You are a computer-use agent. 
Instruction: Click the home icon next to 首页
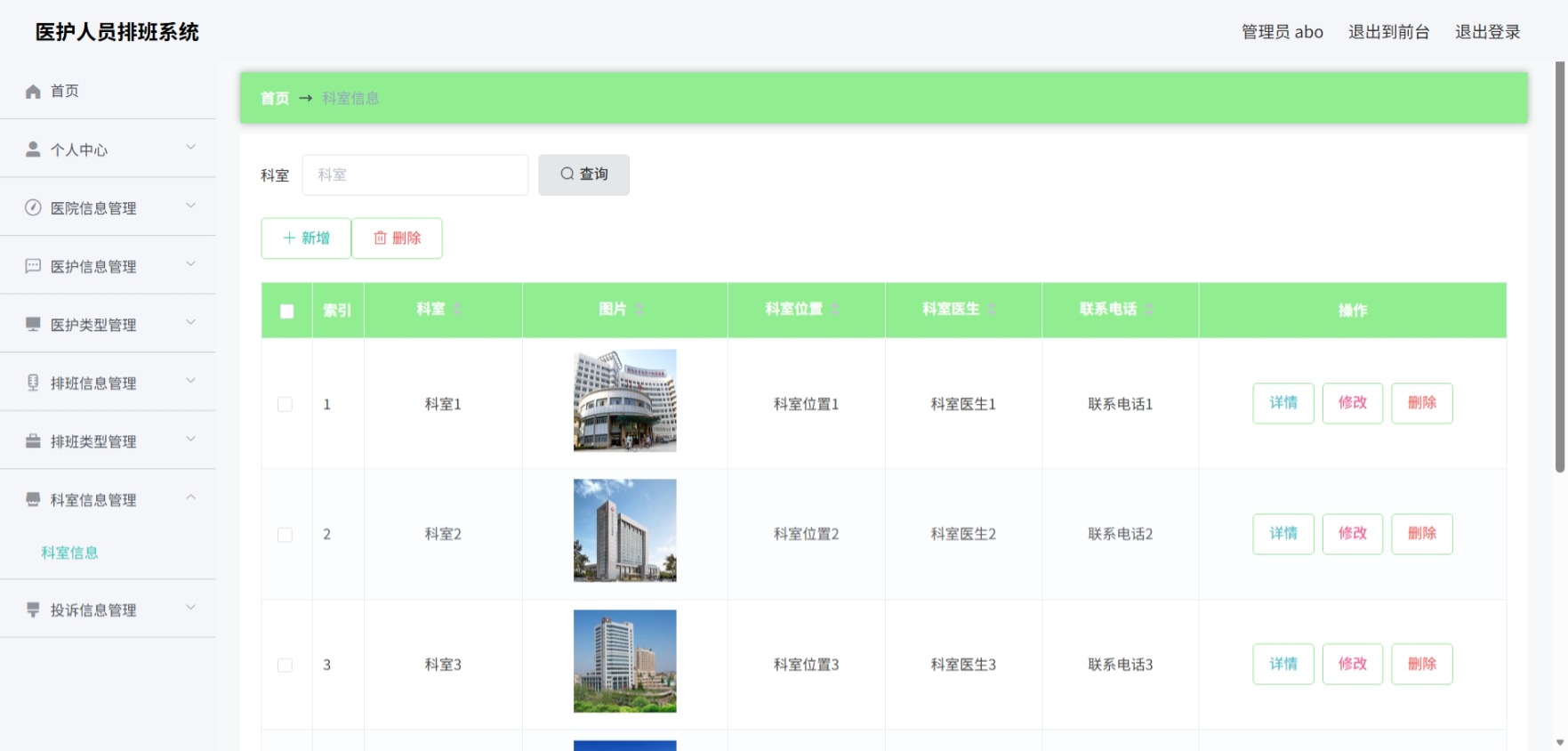[33, 92]
